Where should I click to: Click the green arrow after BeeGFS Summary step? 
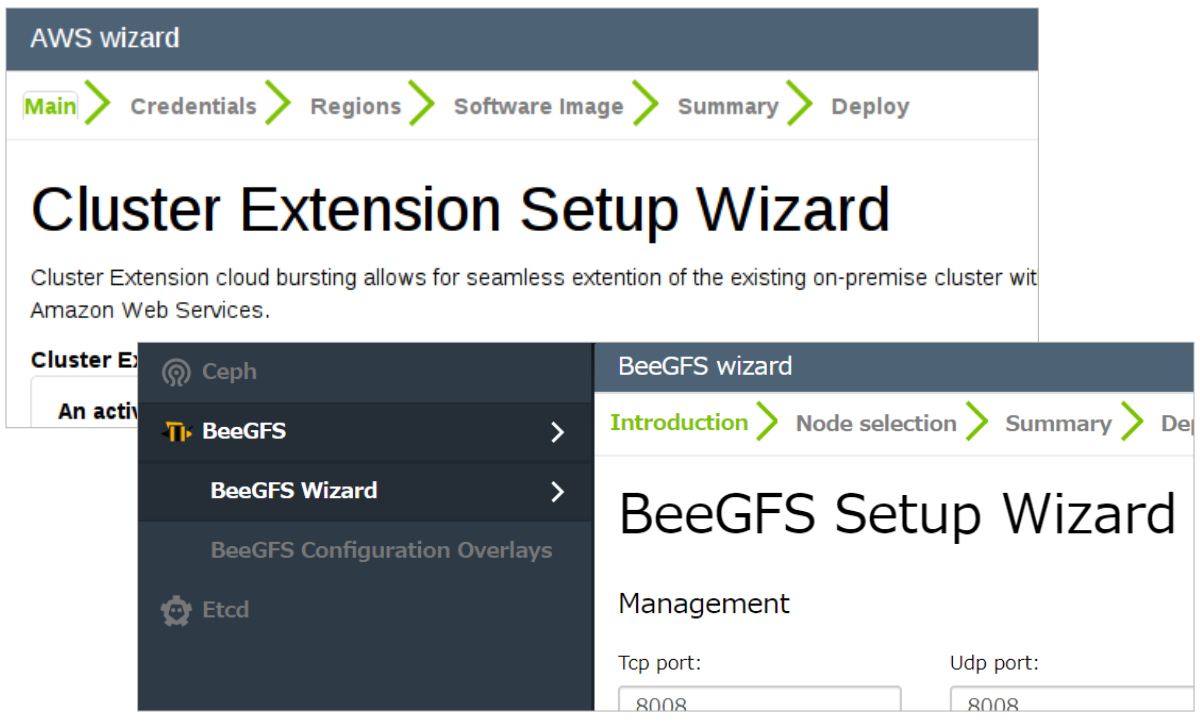(1132, 422)
